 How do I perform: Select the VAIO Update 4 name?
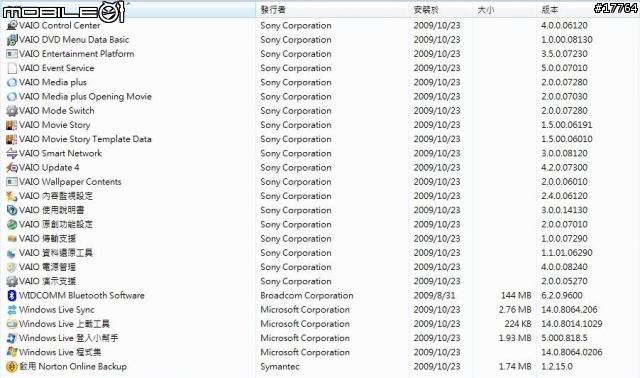49,168
